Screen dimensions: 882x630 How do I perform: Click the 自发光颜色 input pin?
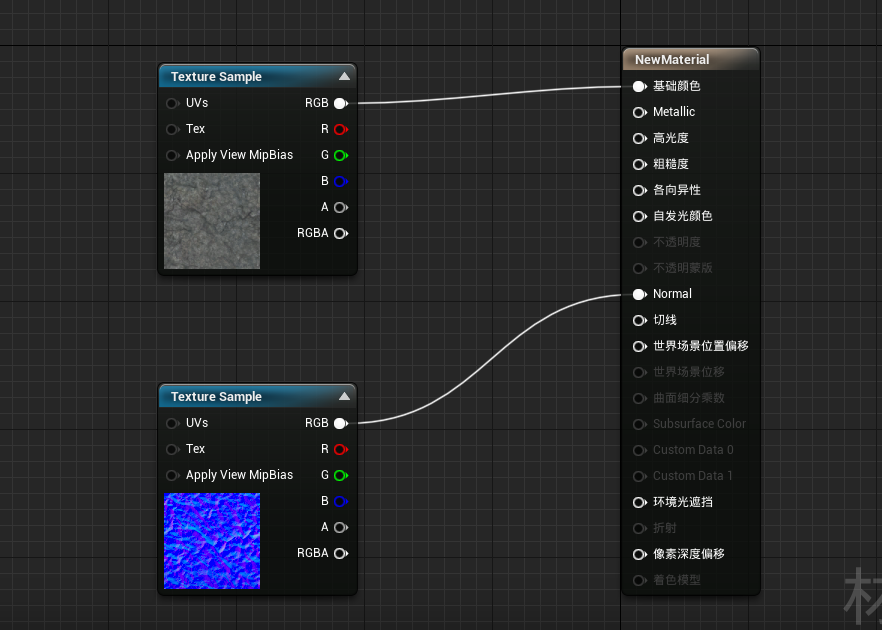point(640,217)
